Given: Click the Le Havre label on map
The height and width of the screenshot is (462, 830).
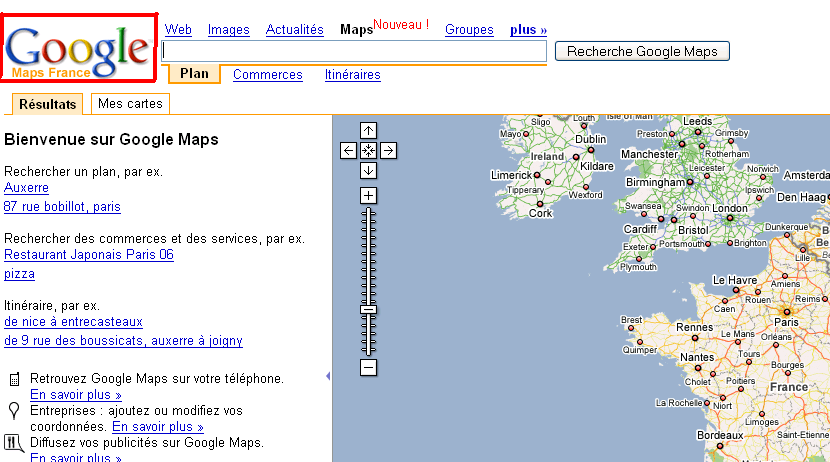Looking at the screenshot, I should (735, 280).
